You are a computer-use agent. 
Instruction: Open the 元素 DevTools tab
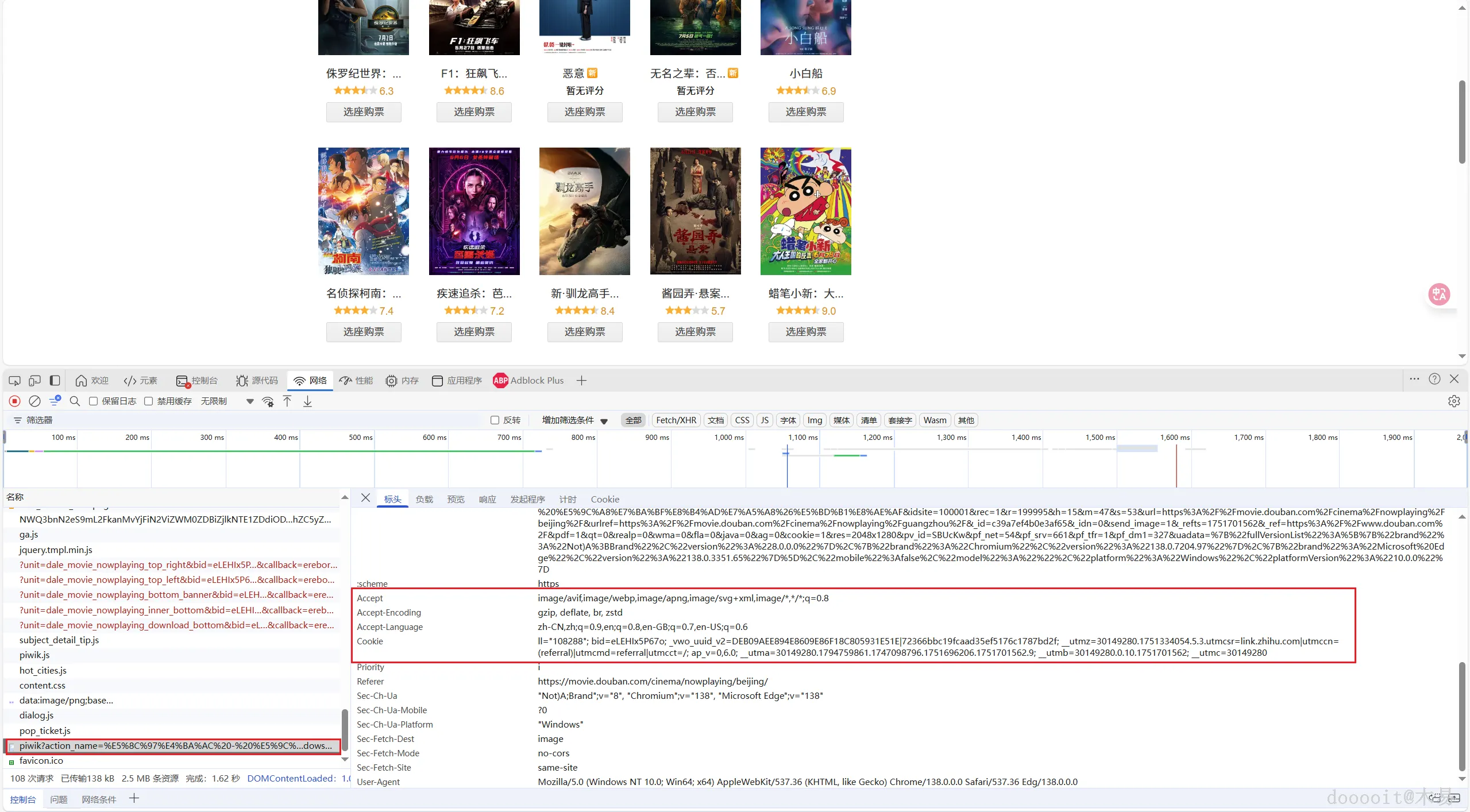141,380
